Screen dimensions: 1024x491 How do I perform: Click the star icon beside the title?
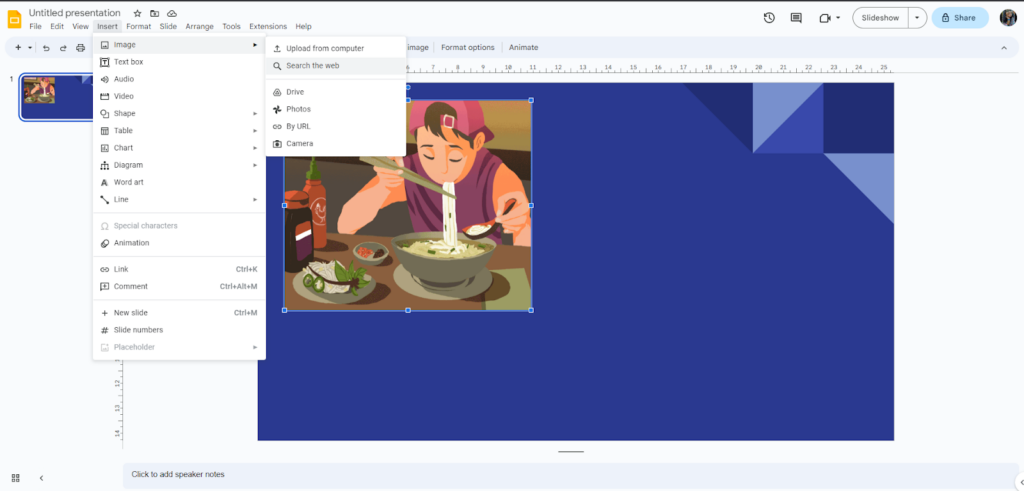tap(138, 13)
